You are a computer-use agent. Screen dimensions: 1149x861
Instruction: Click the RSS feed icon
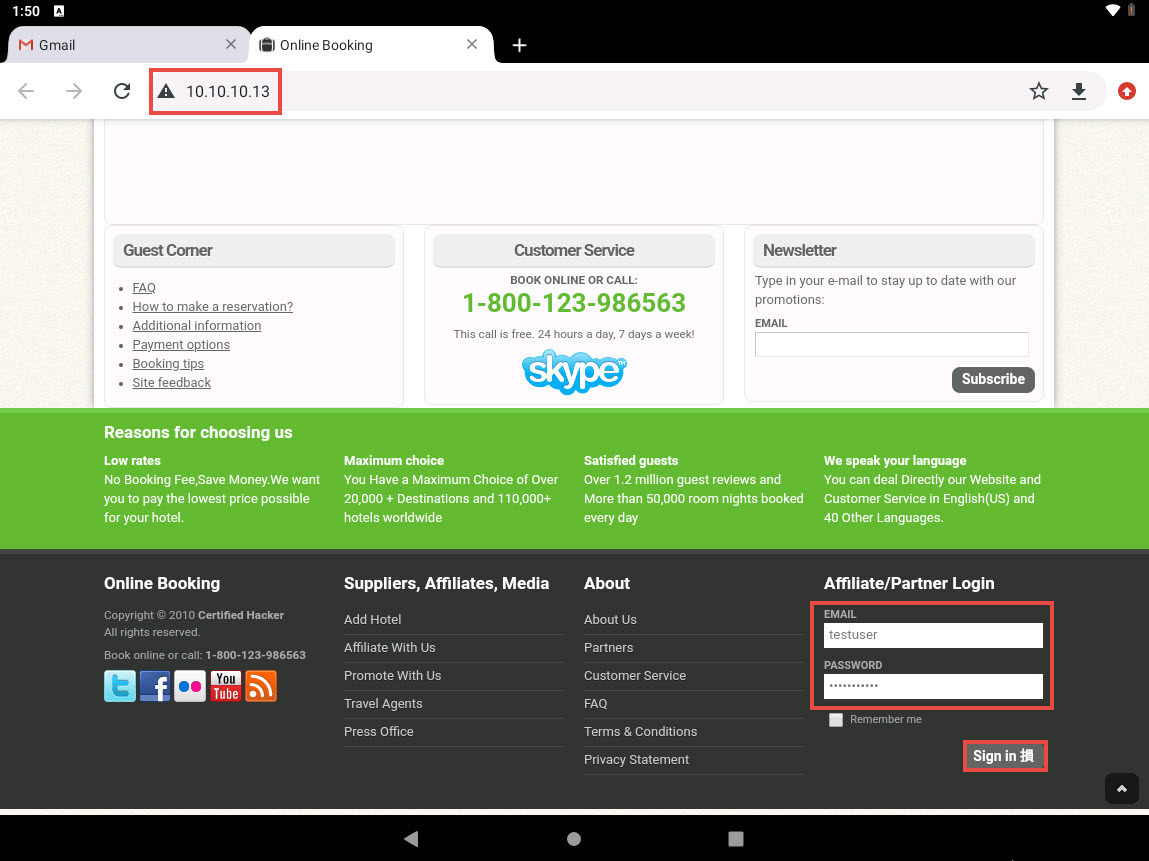[261, 686]
